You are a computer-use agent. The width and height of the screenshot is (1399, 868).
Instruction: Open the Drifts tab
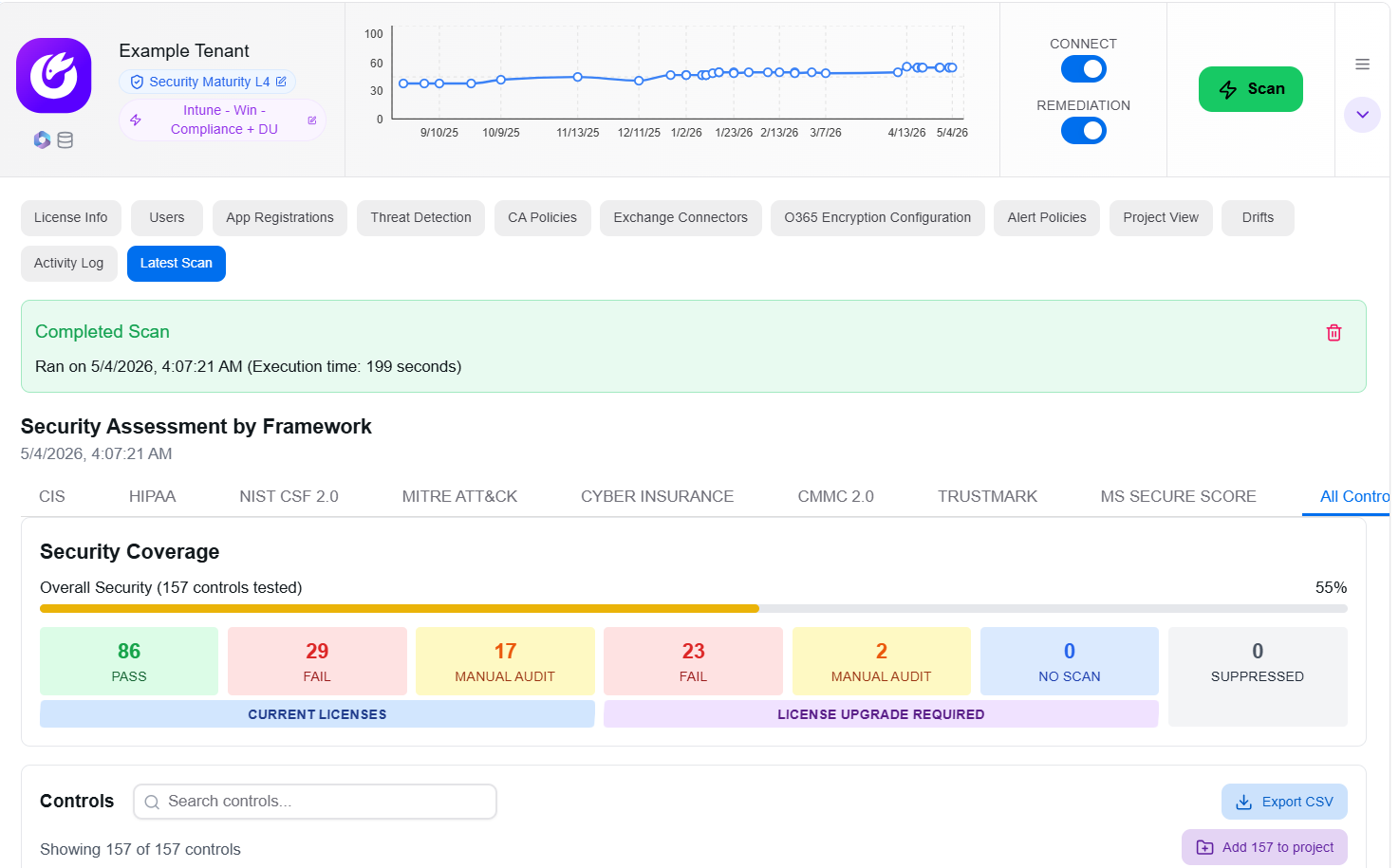pyautogui.click(x=1258, y=218)
